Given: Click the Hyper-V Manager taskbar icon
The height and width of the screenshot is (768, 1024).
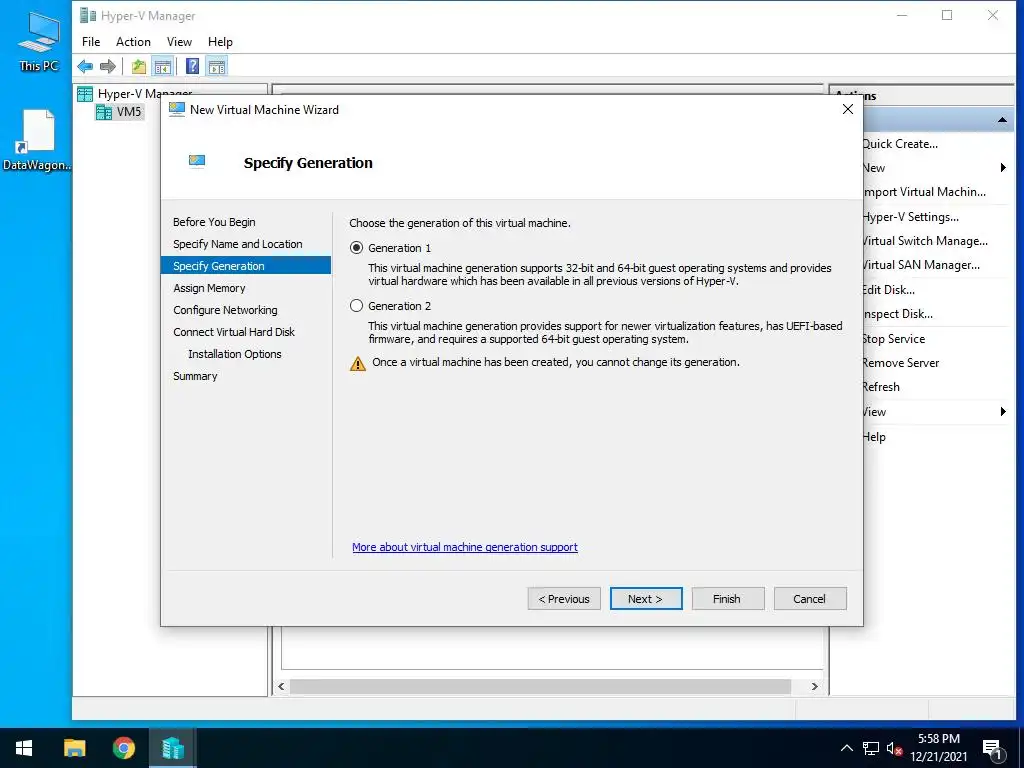Looking at the screenshot, I should click(x=173, y=748).
